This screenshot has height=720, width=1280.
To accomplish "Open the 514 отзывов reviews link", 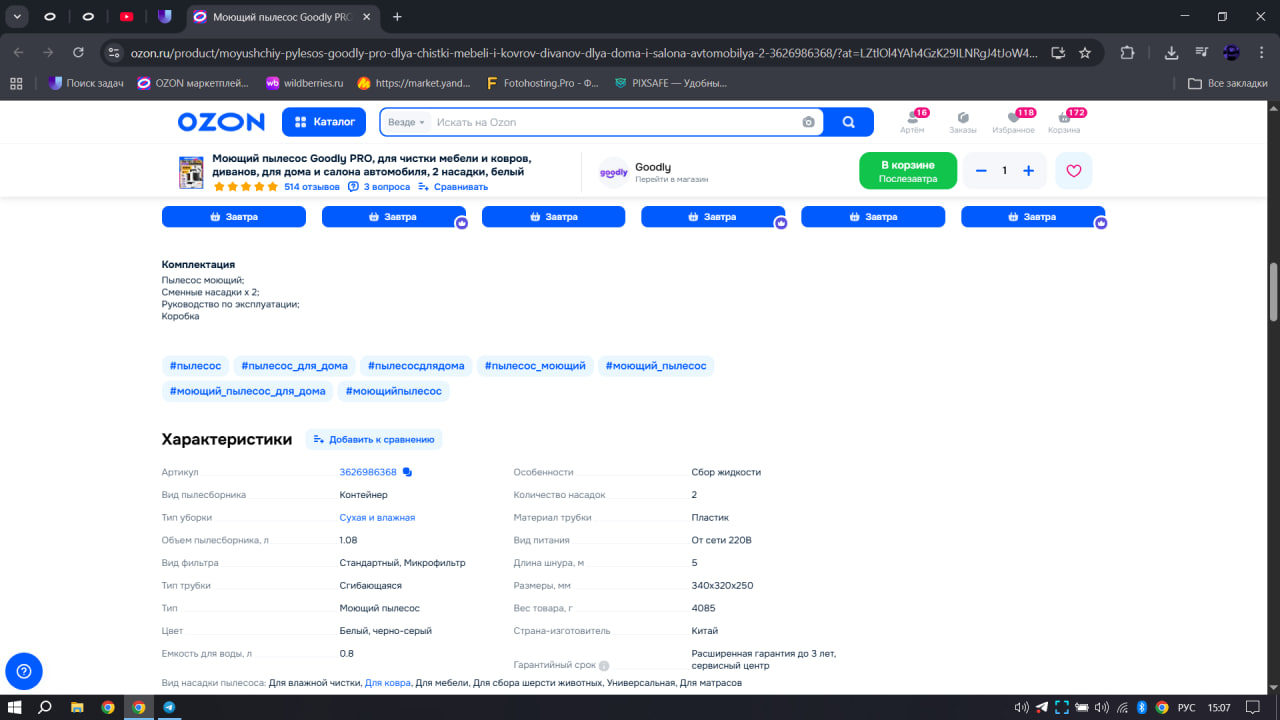I will [x=312, y=187].
